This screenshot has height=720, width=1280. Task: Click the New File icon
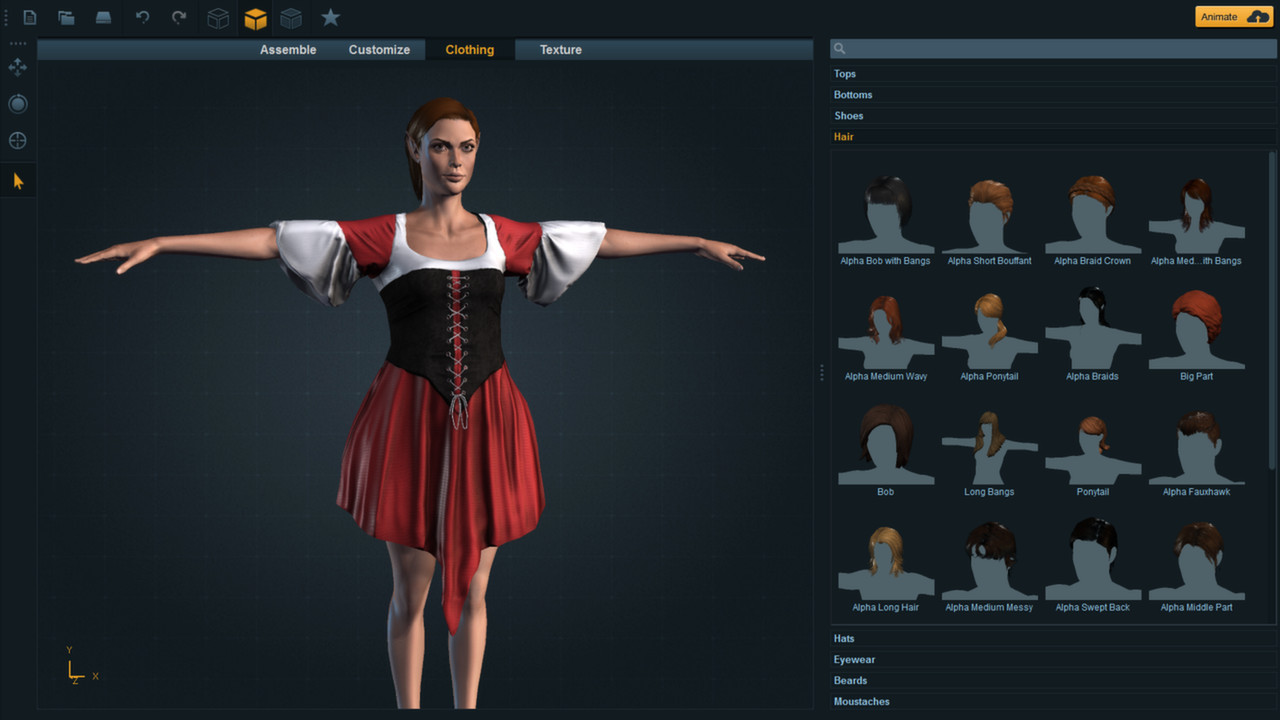pos(28,17)
